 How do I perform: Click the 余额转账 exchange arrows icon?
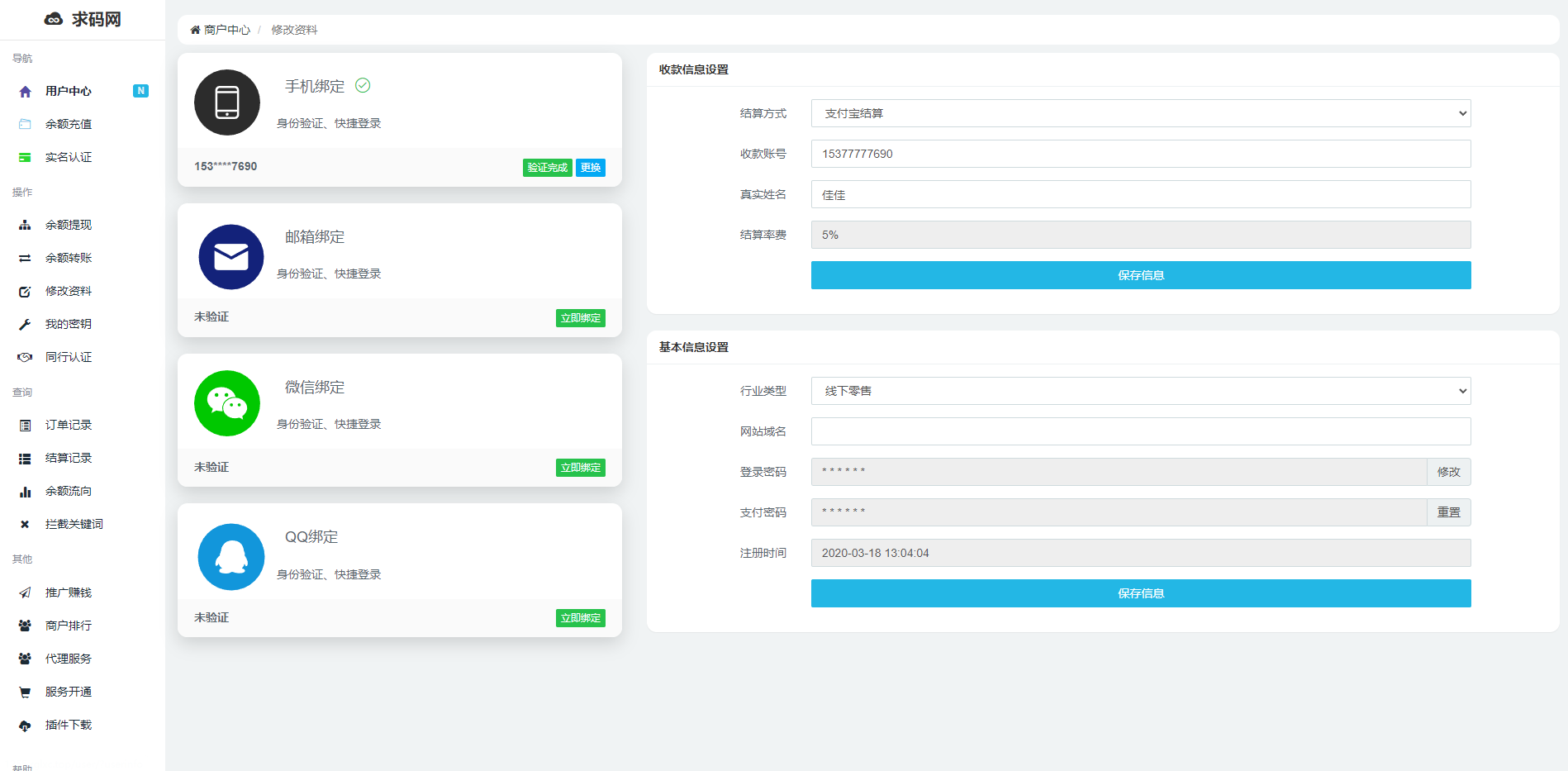[25, 258]
